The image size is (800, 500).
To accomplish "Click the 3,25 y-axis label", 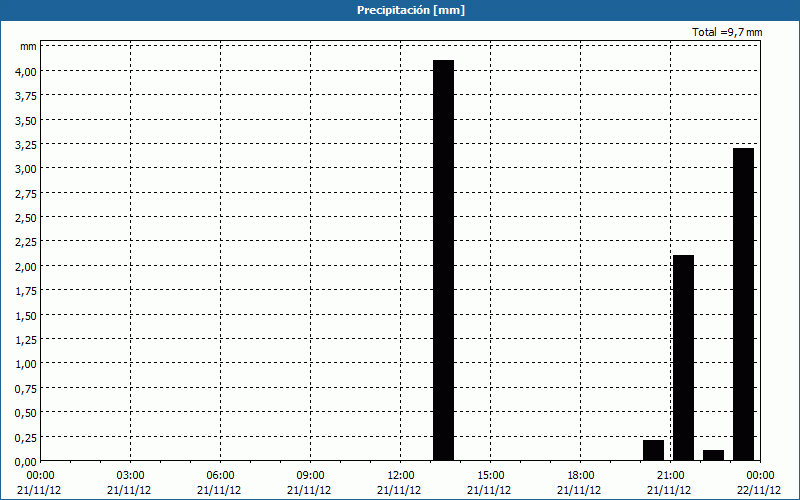I will [26, 145].
